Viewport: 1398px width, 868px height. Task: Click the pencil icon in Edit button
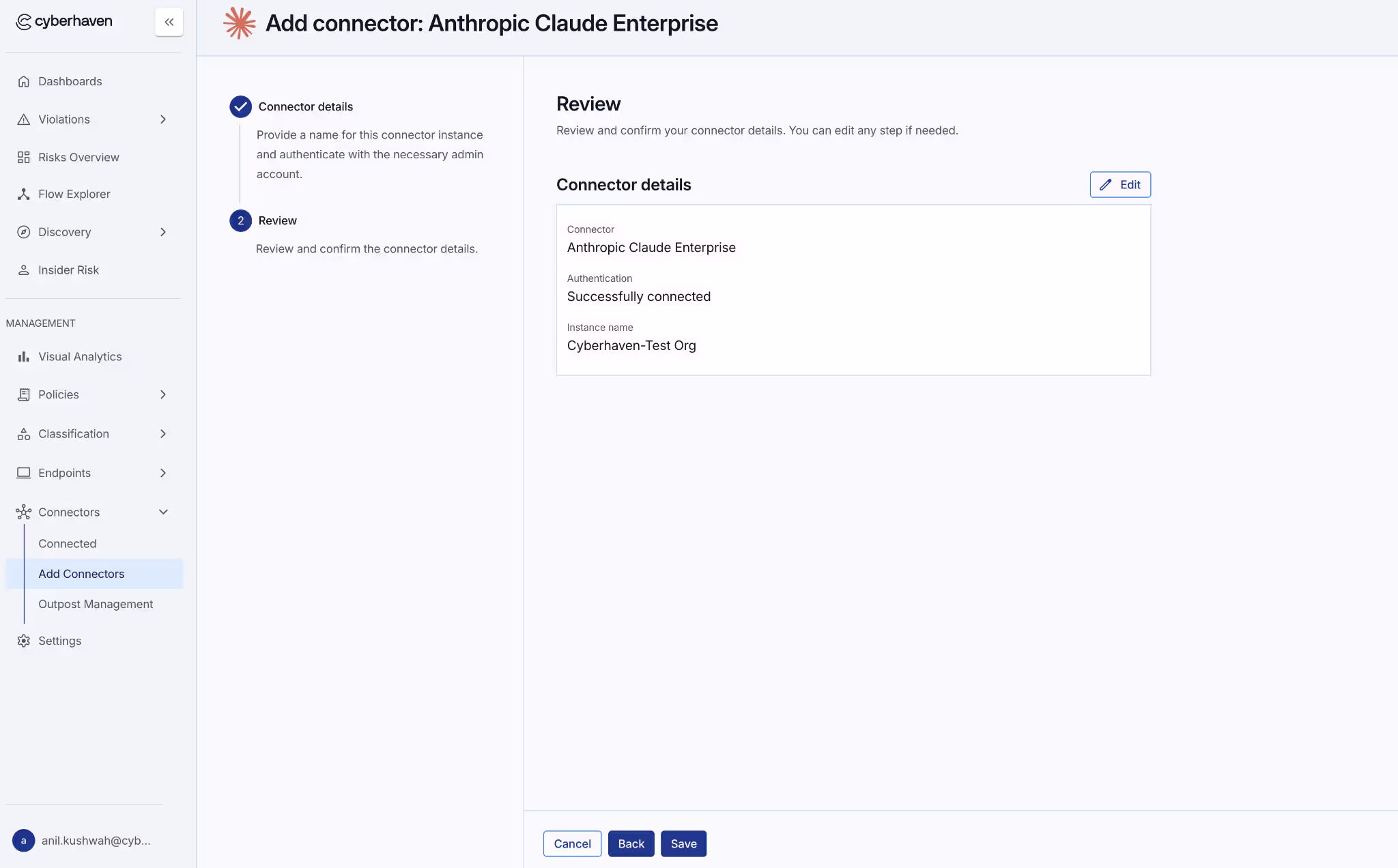point(1106,185)
